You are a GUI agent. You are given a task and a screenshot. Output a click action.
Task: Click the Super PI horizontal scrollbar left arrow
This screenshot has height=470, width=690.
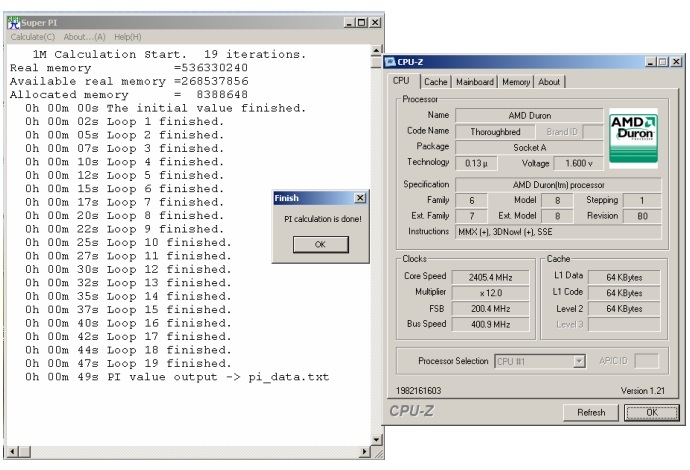tap(12, 452)
